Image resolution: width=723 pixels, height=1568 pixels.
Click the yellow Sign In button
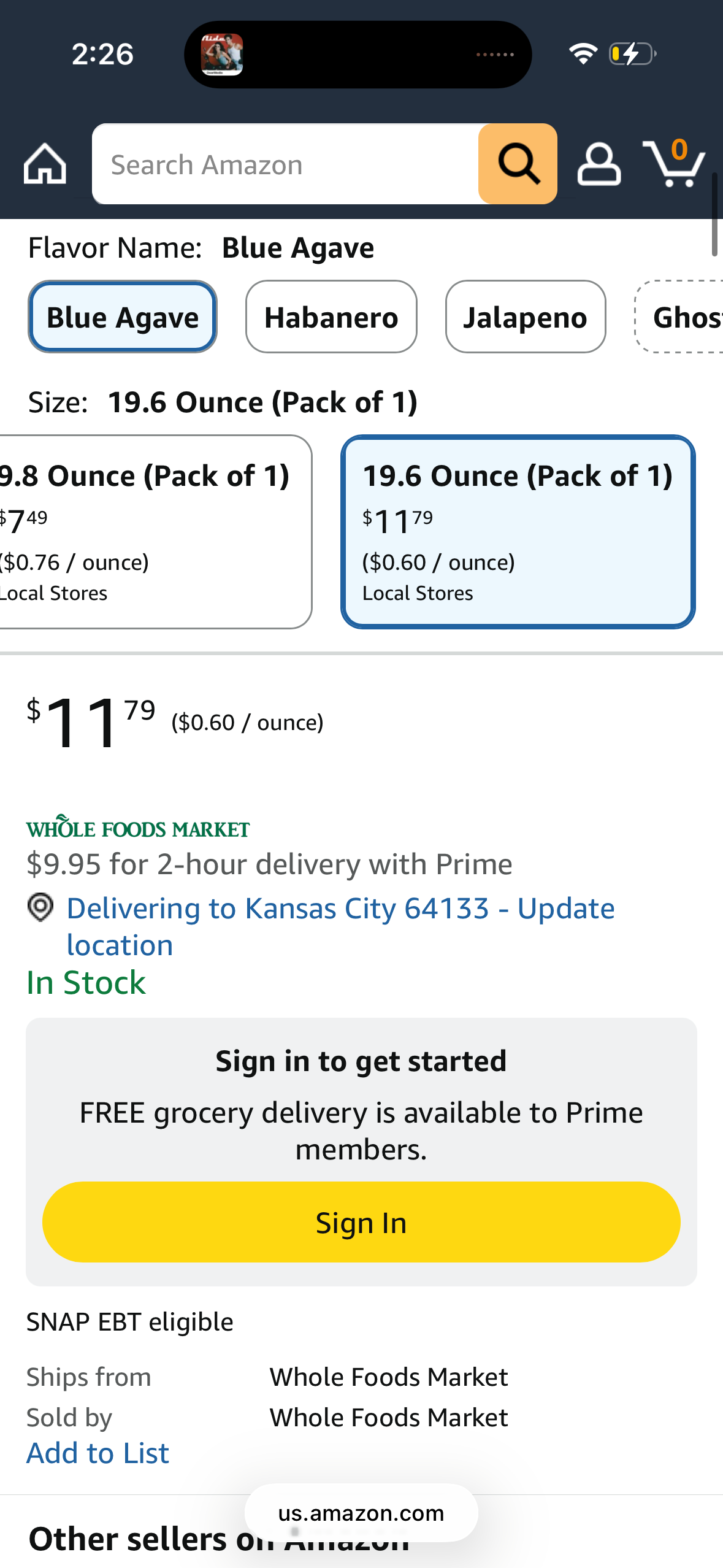(361, 1222)
